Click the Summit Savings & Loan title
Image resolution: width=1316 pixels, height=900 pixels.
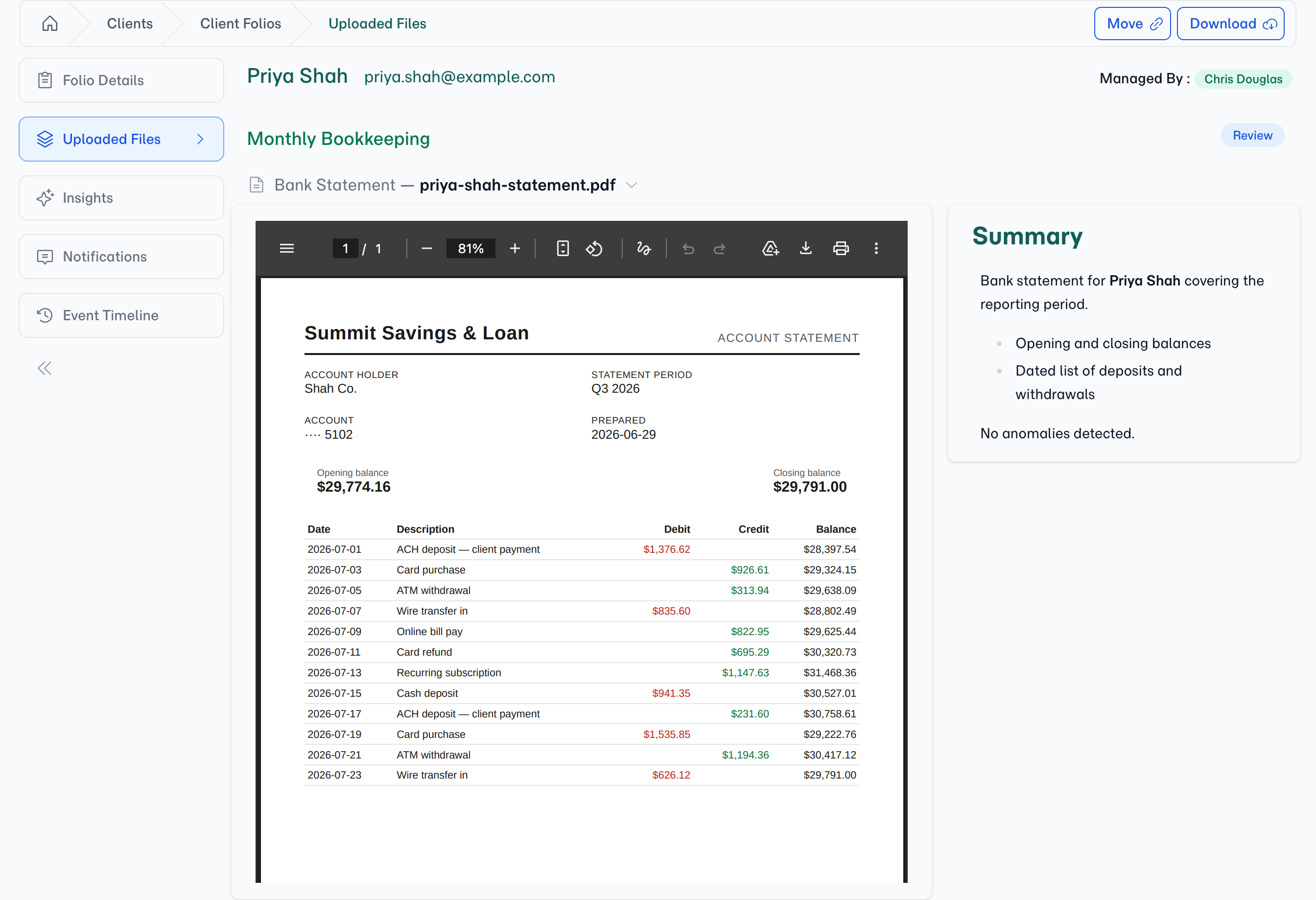click(x=416, y=332)
